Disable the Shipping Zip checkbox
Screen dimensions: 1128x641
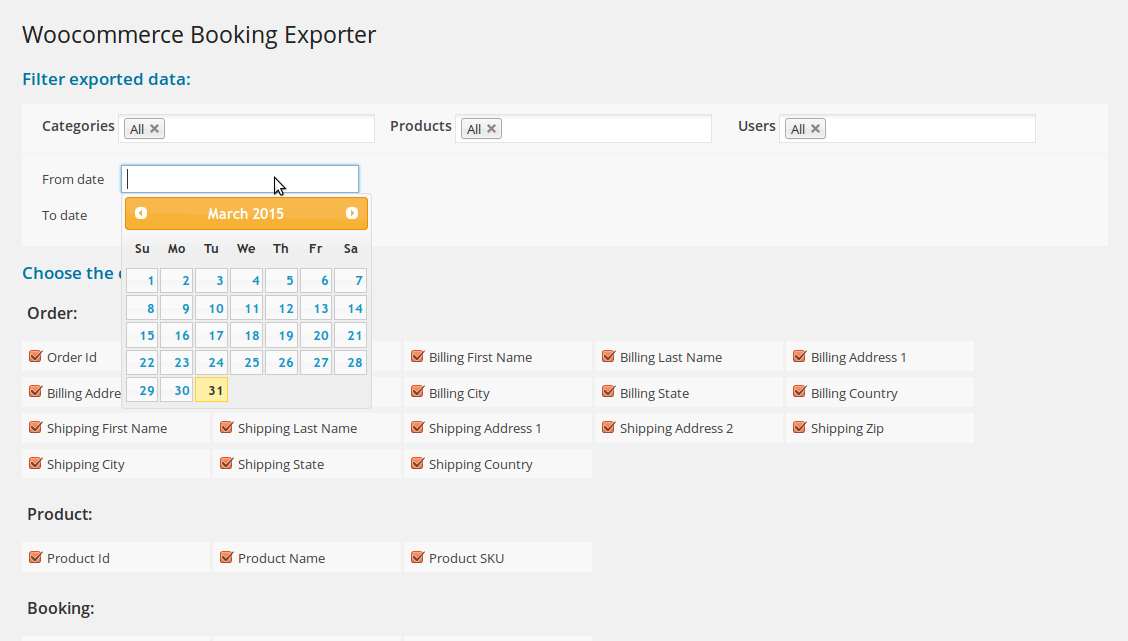click(x=799, y=427)
